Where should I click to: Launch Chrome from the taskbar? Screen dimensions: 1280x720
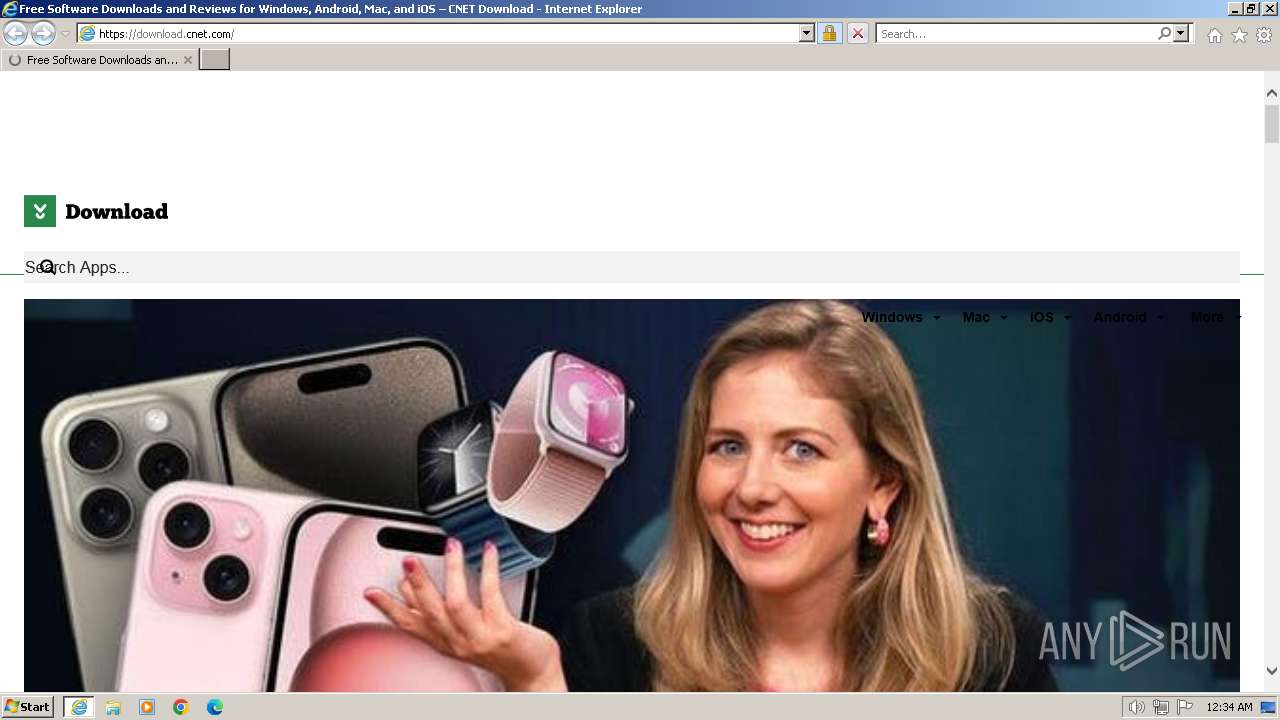[x=181, y=707]
